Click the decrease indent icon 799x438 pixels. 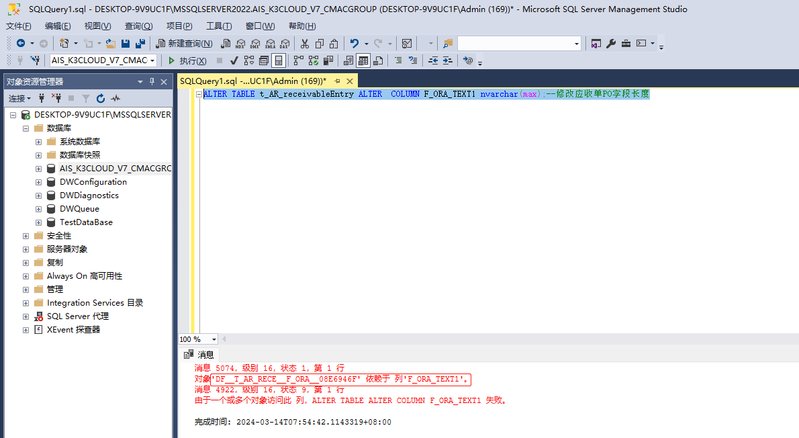pyautogui.click(x=433, y=61)
